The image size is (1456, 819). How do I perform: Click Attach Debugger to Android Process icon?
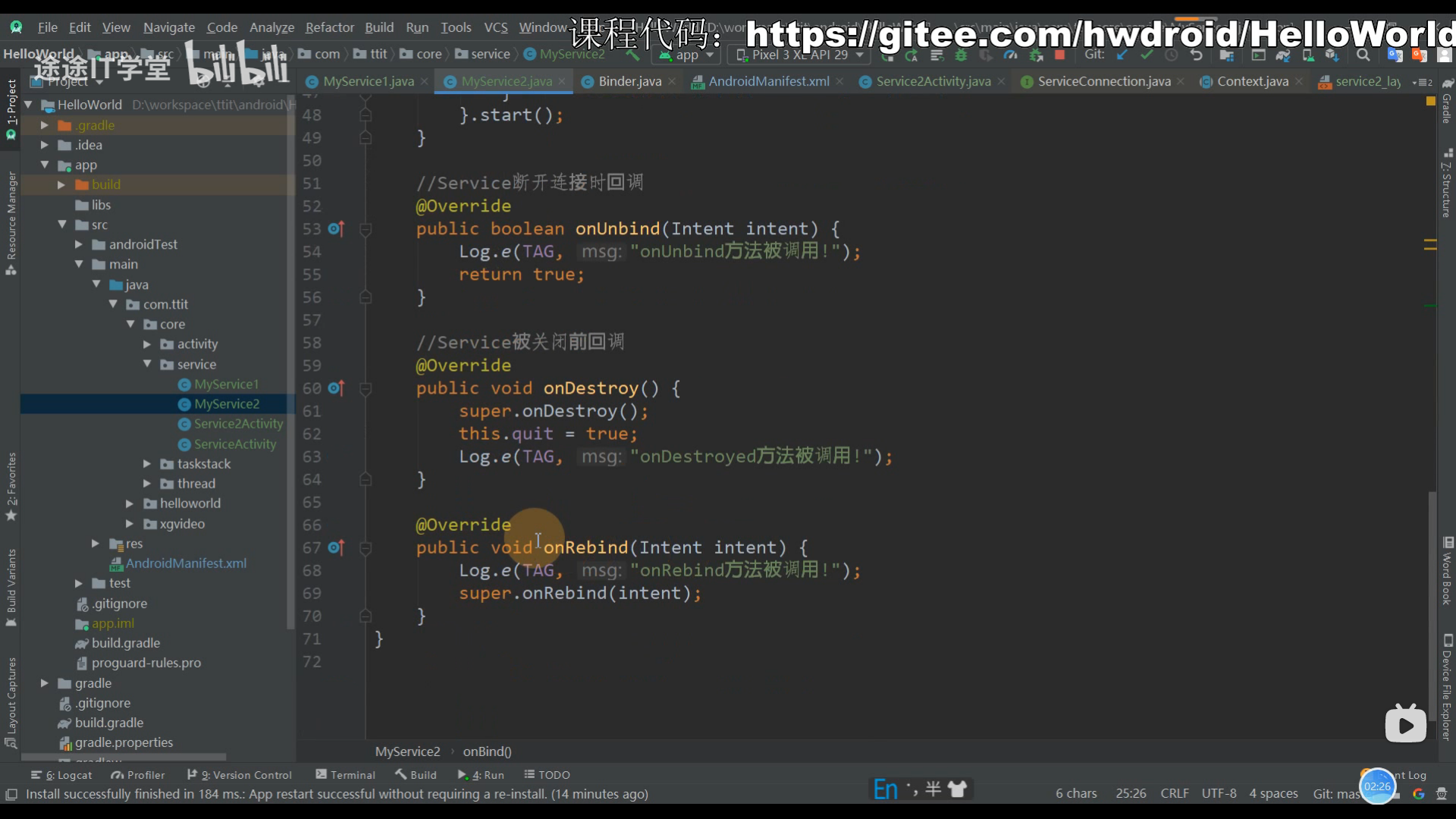(1035, 55)
